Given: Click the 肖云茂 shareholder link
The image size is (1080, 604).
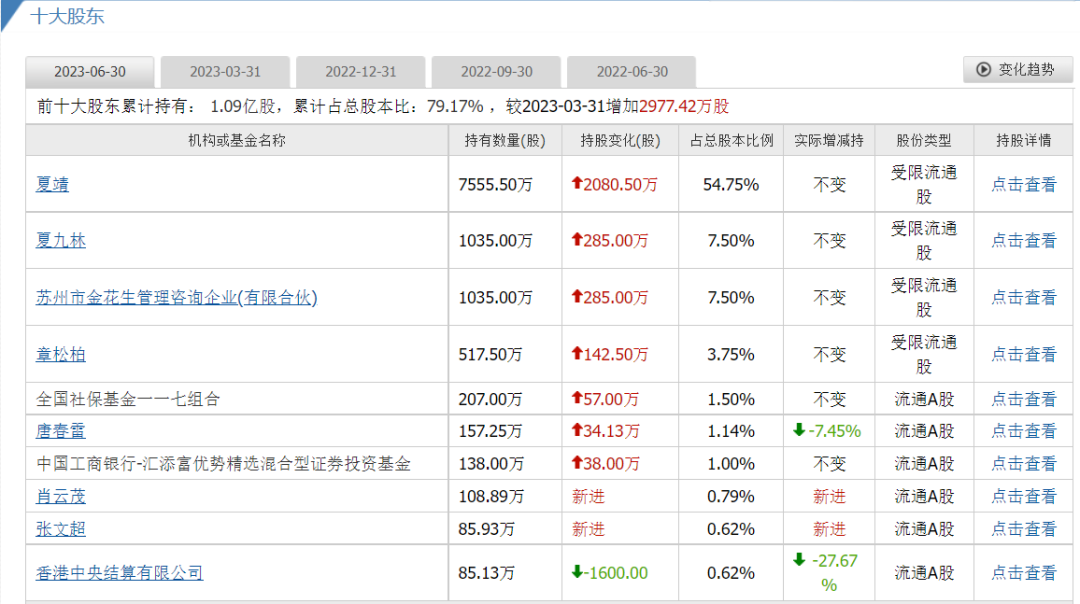Looking at the screenshot, I should coord(61,496).
